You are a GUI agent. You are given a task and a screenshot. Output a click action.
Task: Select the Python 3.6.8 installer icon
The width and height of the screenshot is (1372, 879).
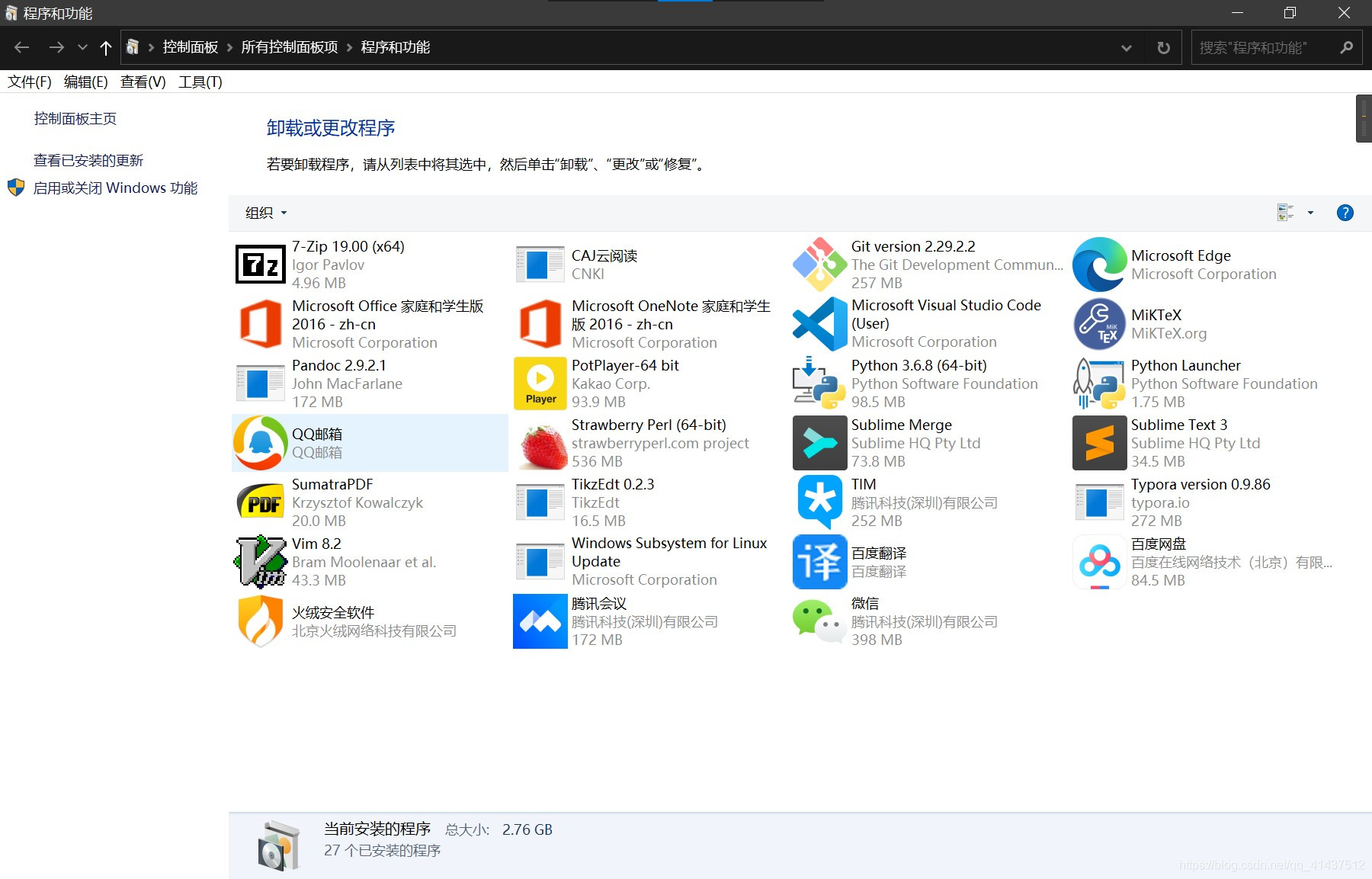[819, 383]
